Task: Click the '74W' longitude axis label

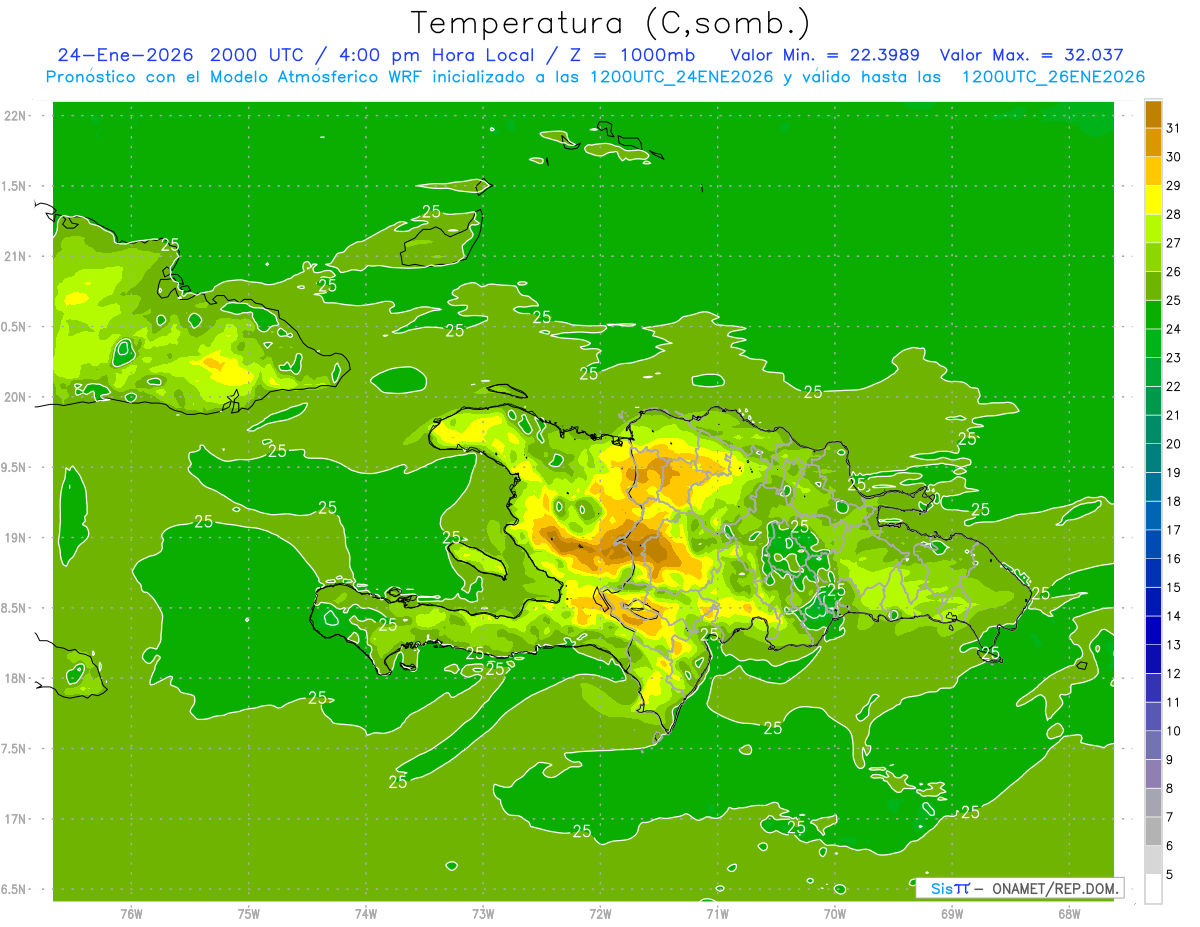Action: tap(365, 914)
